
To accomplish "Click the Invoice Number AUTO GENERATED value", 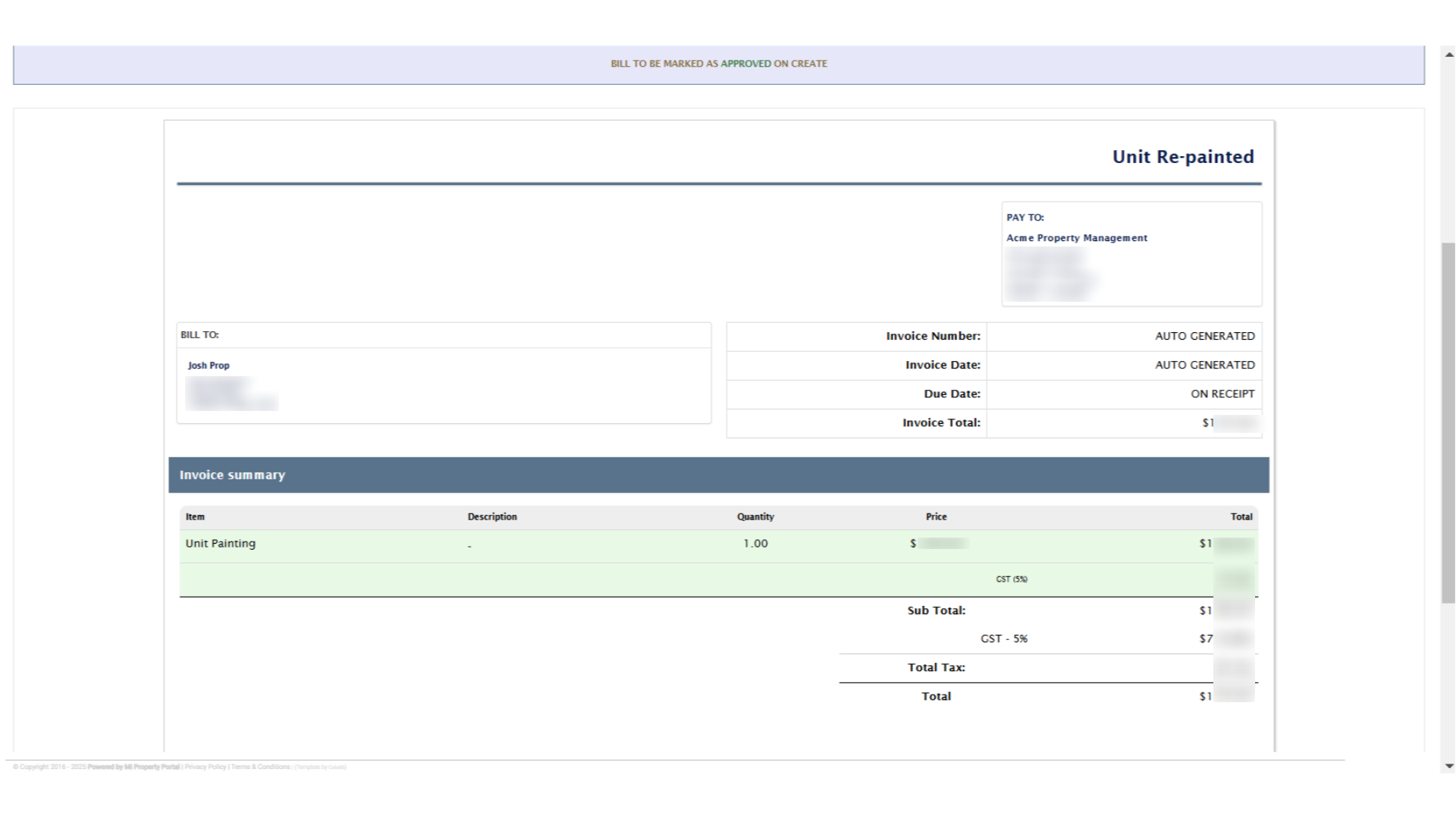I will [x=1204, y=336].
